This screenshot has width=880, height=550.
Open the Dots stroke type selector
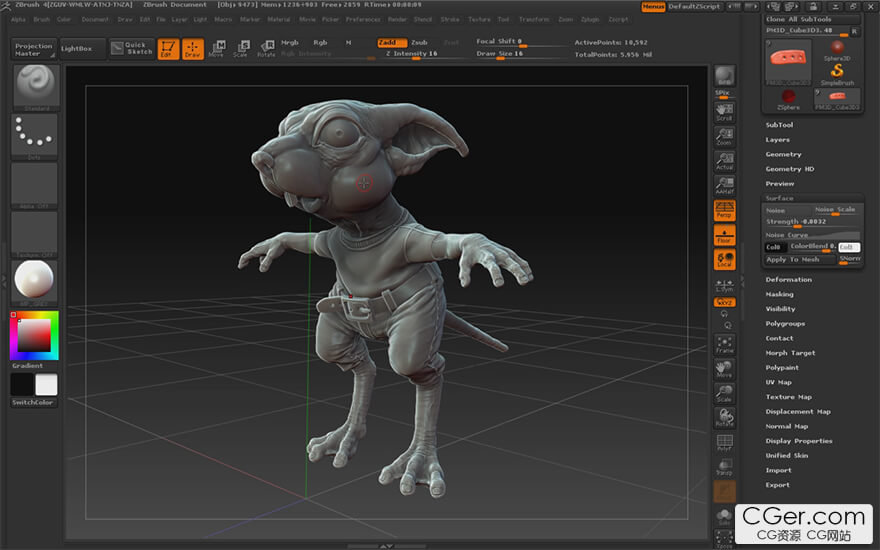click(34, 136)
